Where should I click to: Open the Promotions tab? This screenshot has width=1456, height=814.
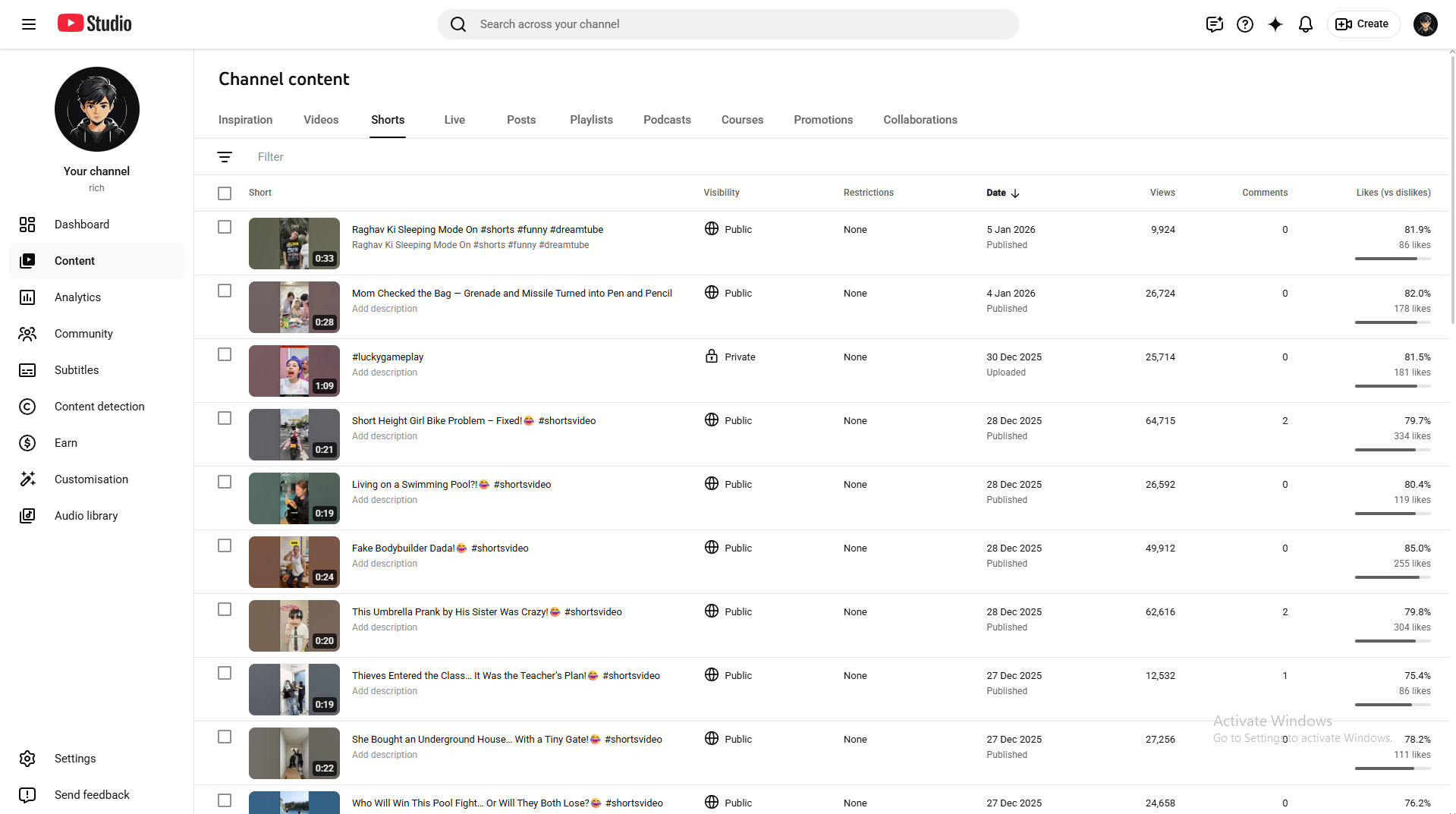(822, 119)
